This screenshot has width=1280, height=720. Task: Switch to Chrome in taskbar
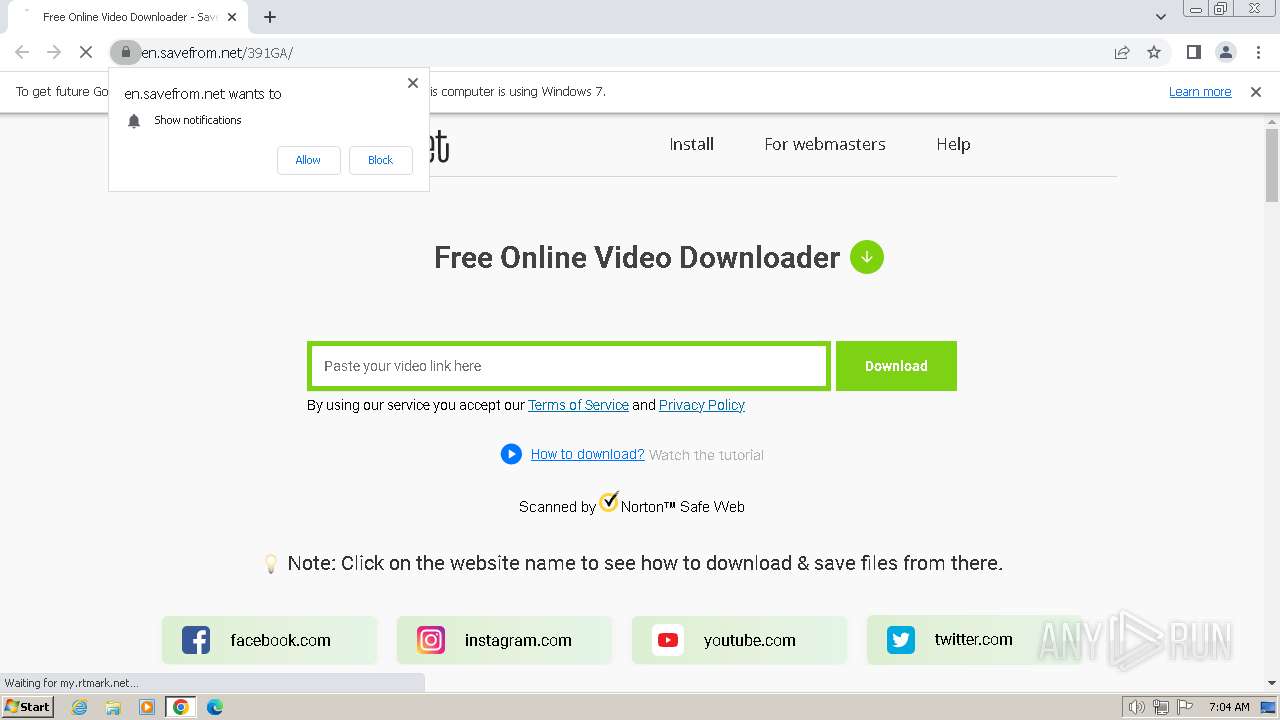180,707
